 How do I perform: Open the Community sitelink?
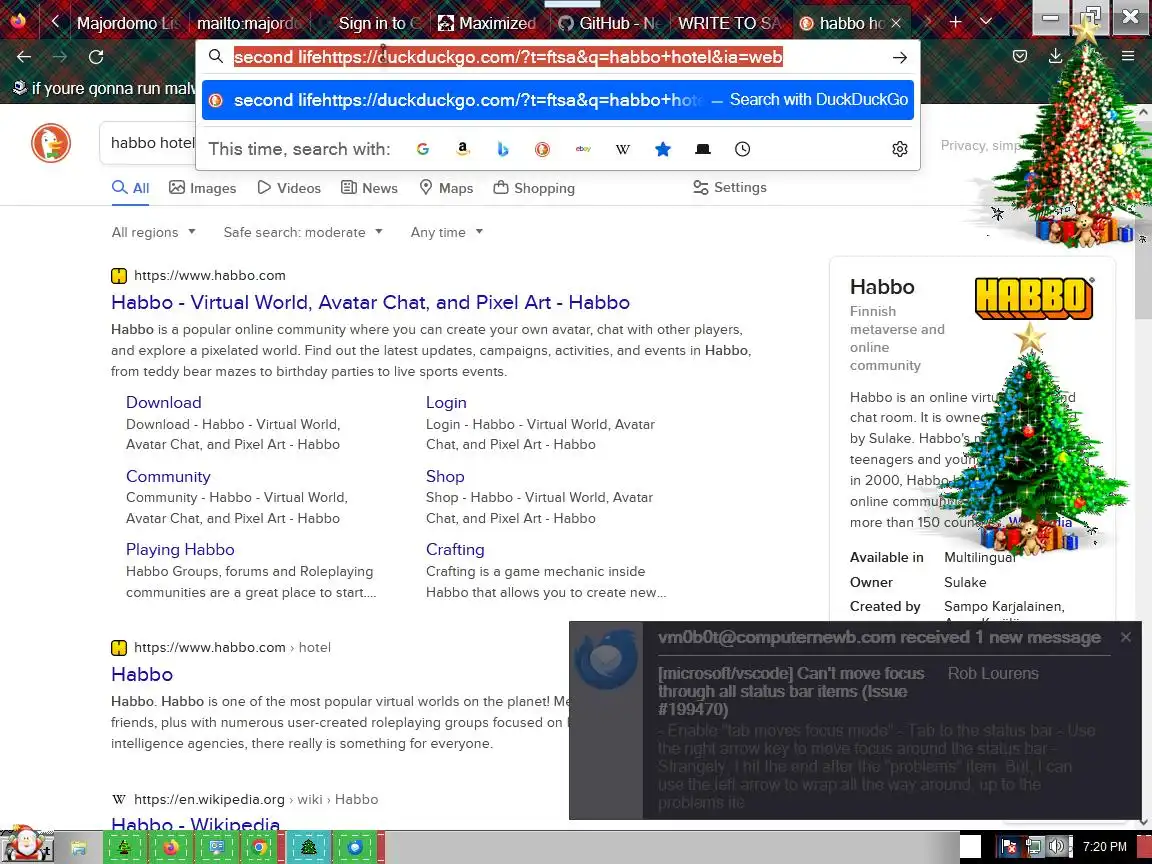click(168, 476)
